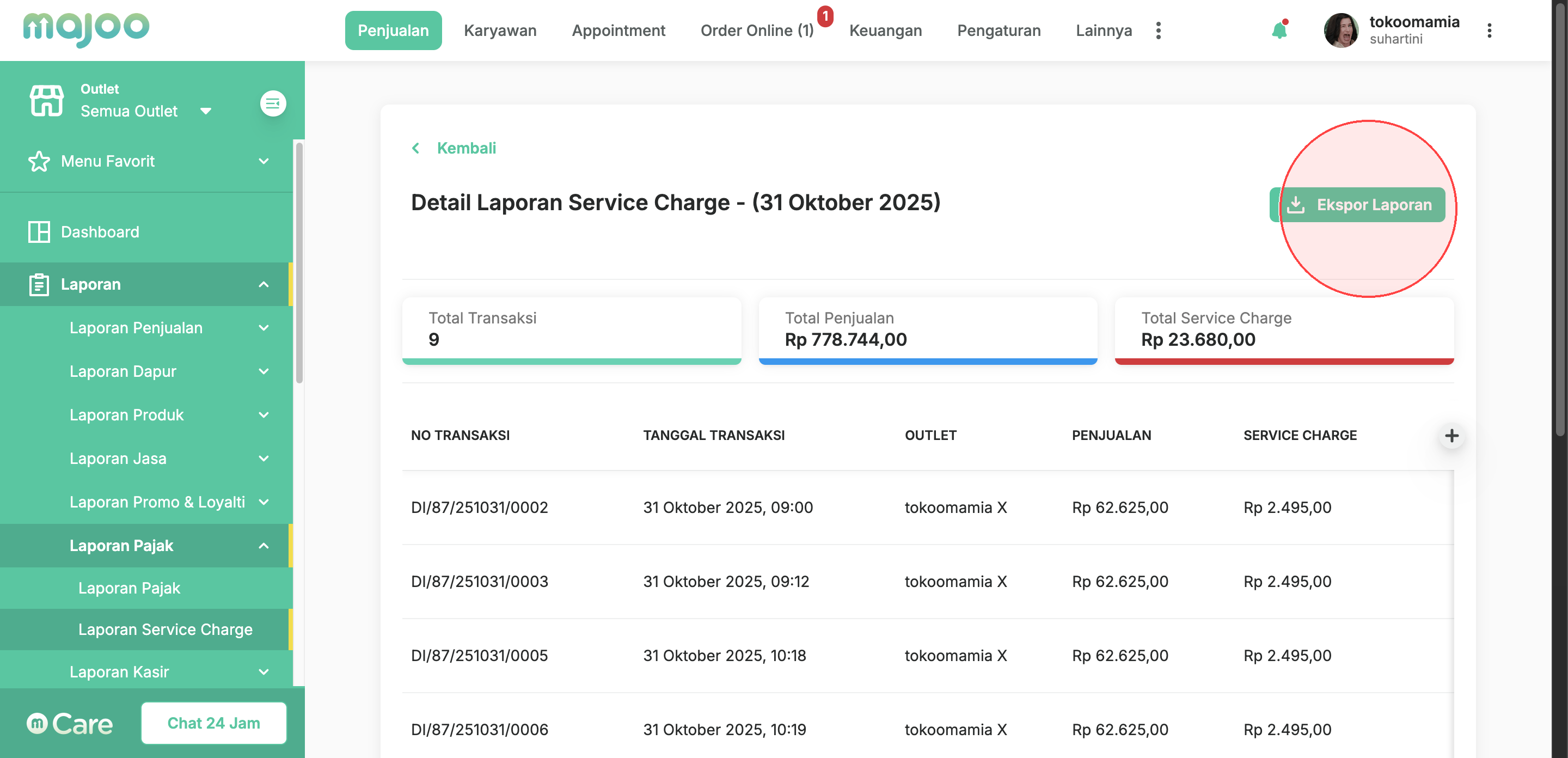Viewport: 1568px width, 758px height.
Task: Click the Menu Favorit star icon
Action: (39, 161)
